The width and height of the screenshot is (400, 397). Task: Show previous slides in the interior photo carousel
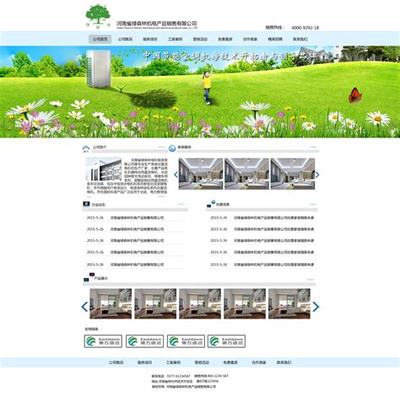[x=176, y=174]
